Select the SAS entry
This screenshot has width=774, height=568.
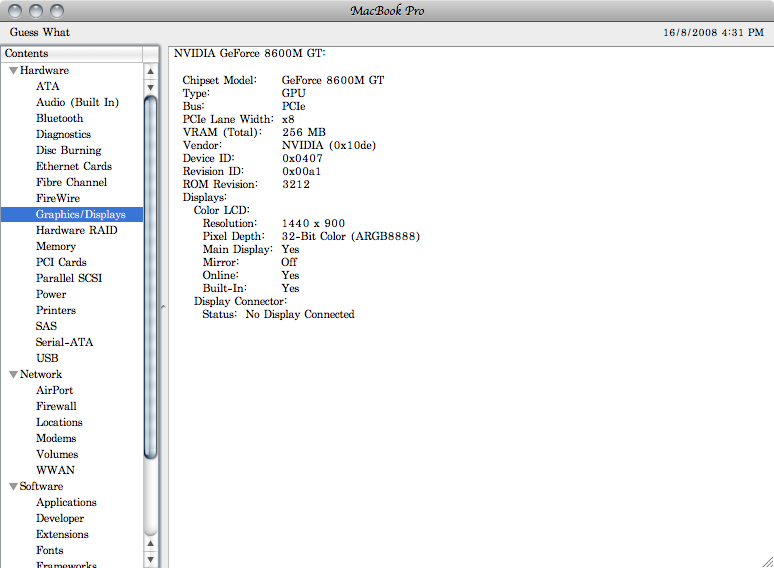pos(46,326)
